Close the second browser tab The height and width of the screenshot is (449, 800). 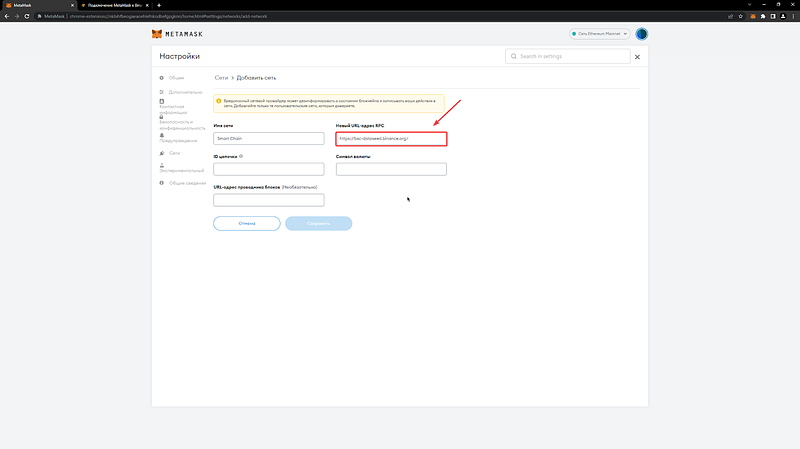(x=147, y=5)
